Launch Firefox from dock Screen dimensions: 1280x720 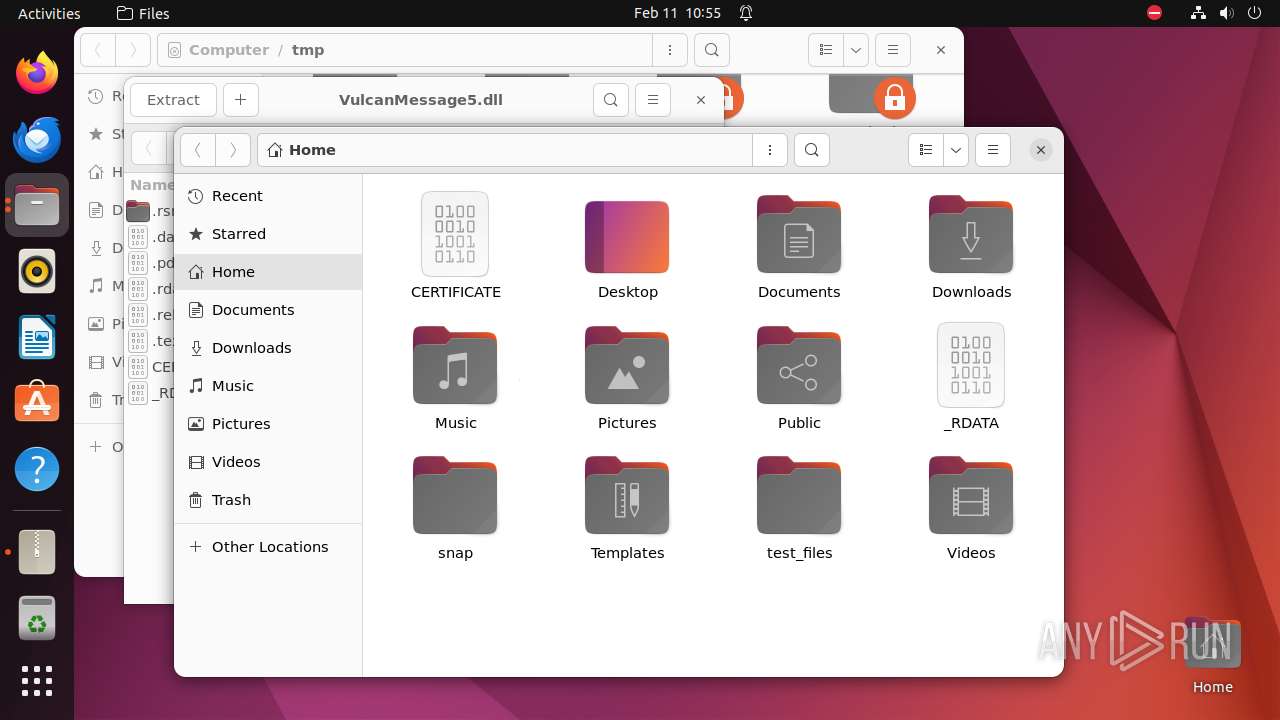click(37, 73)
